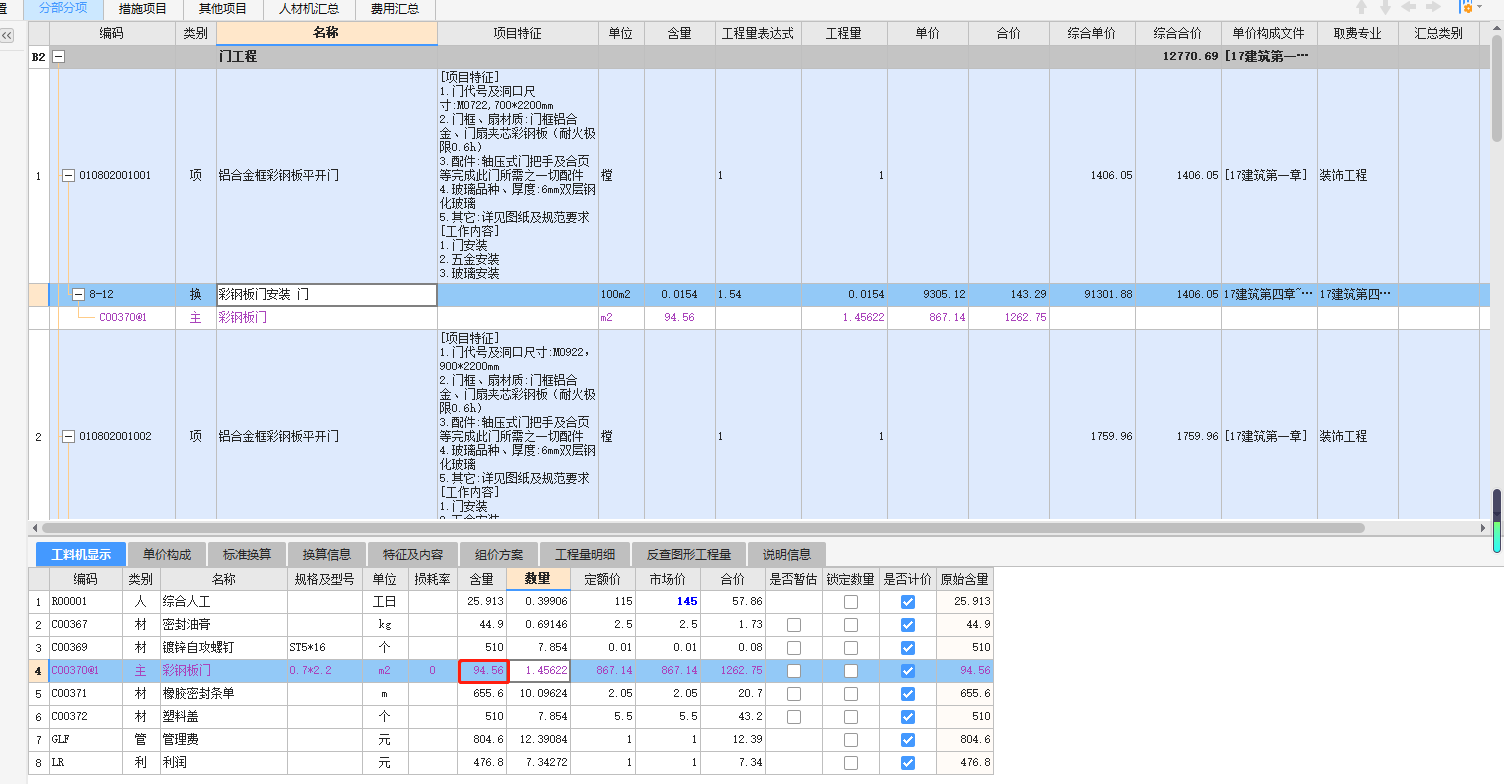Viewport: 1504px width, 784px height.
Task: Select 工程量明细 bottom tab
Action: coord(585,554)
